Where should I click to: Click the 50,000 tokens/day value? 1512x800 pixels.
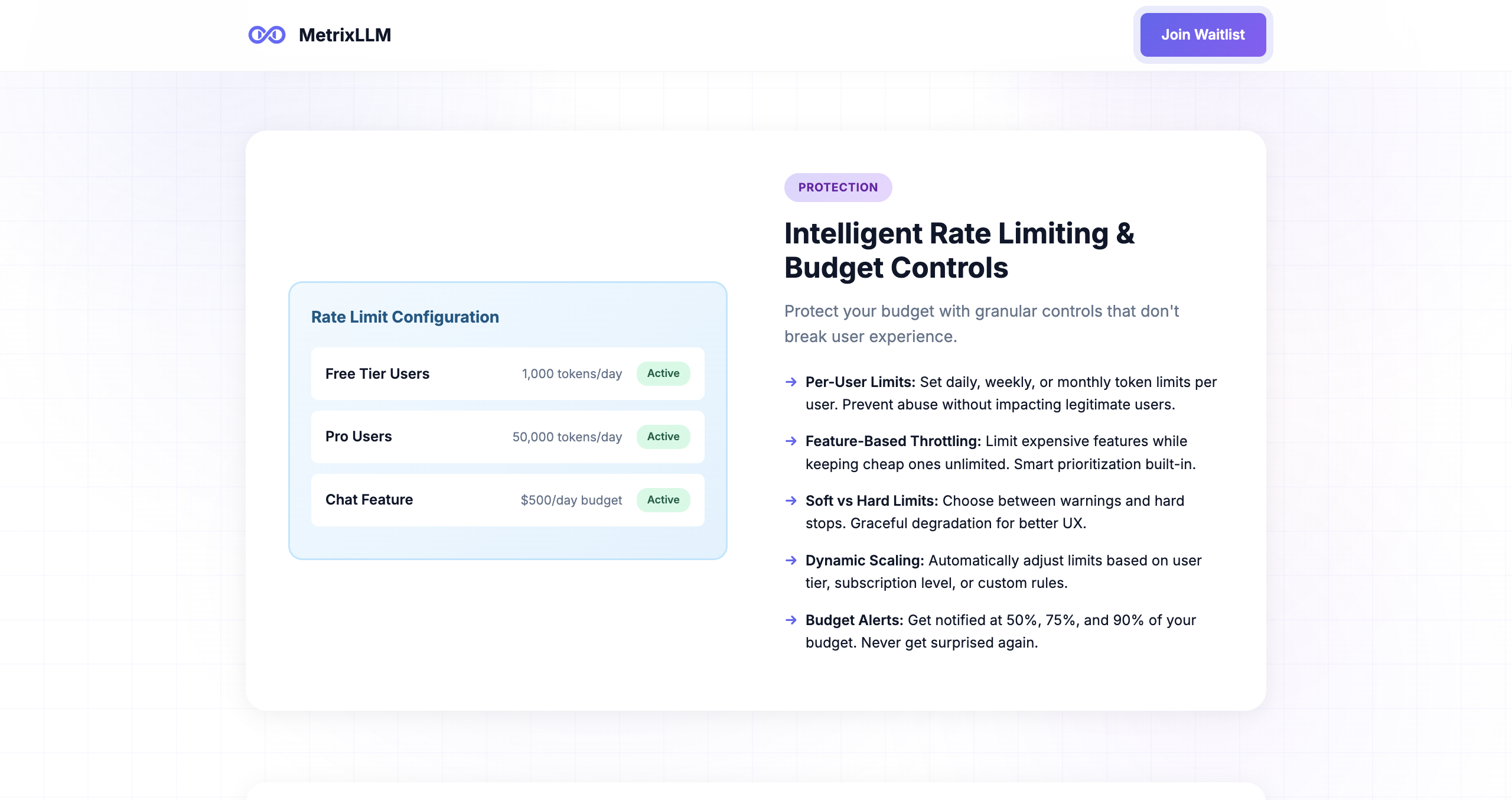point(567,437)
